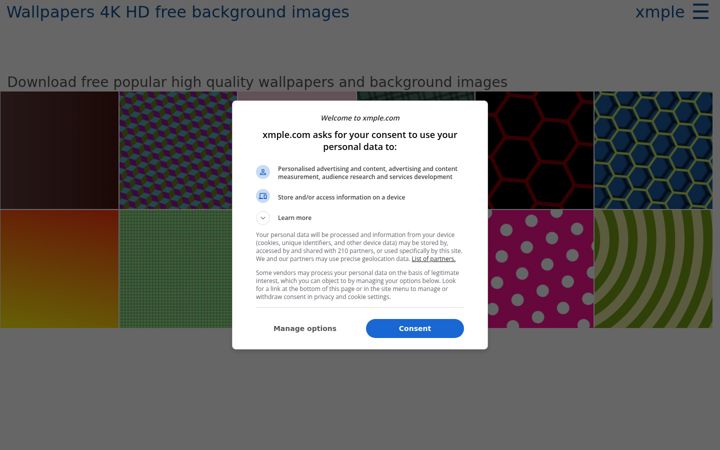Open the purple teal cube pattern wallpaper
Screen dimensions: 720x450
pyautogui.click(x=178, y=150)
